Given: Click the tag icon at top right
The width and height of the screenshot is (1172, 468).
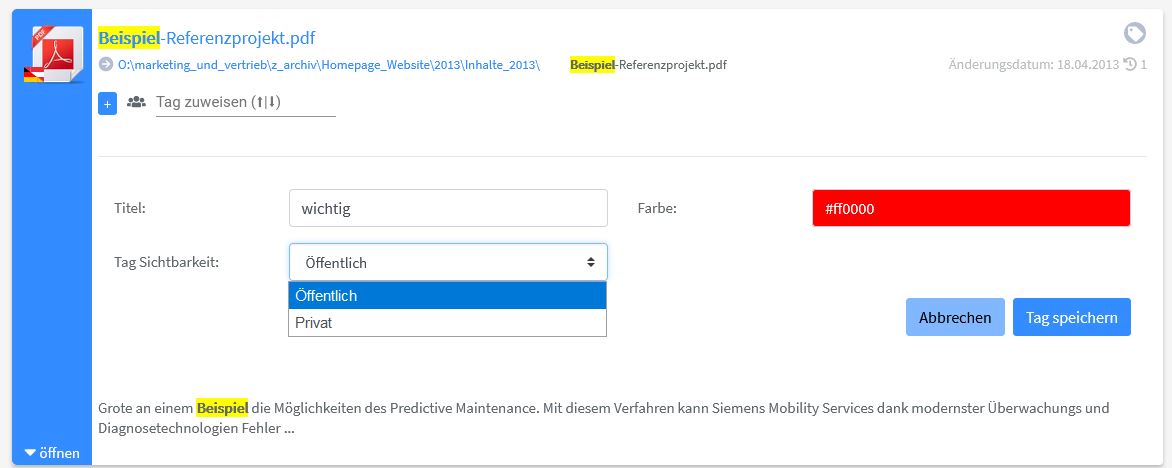Looking at the screenshot, I should point(1135,33).
